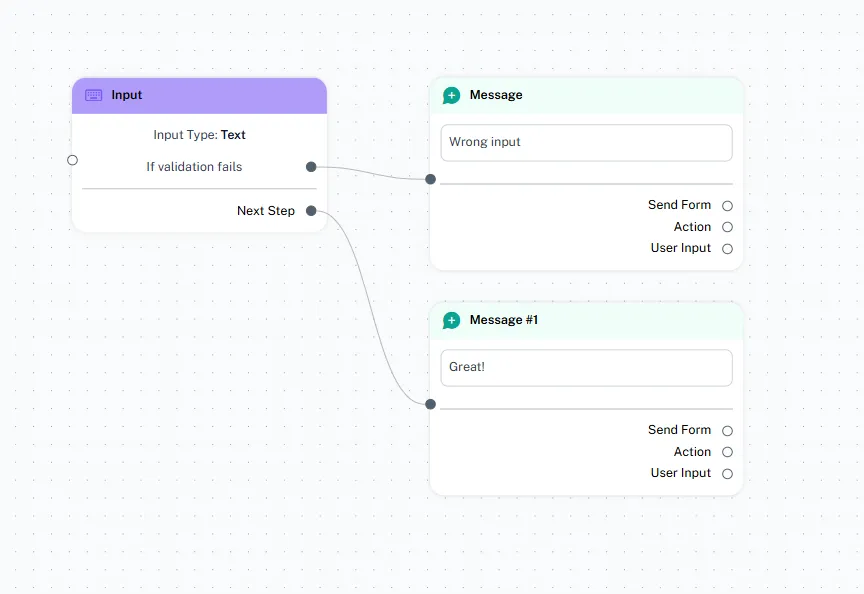Click the Send Form port on the Message node
The image size is (864, 594).
tap(727, 206)
